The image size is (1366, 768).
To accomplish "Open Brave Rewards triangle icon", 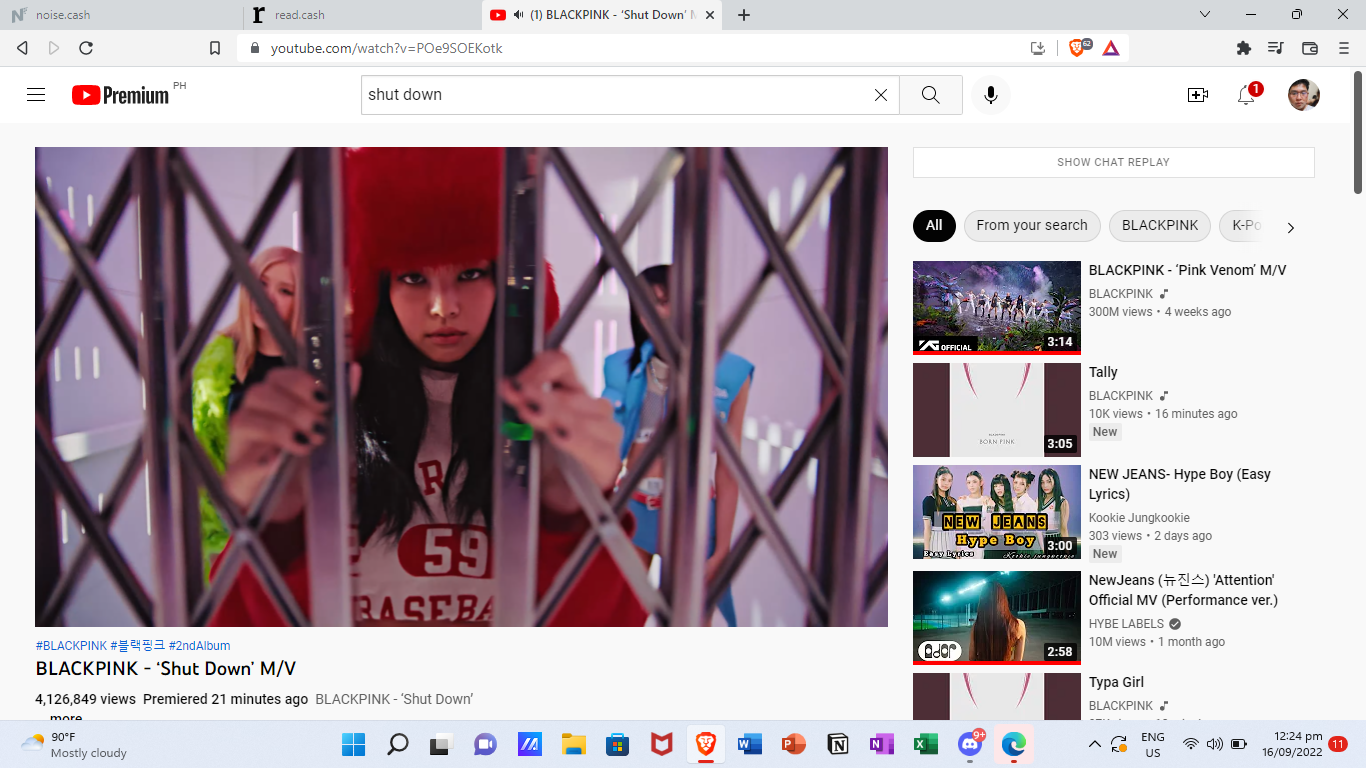I will pos(1111,48).
